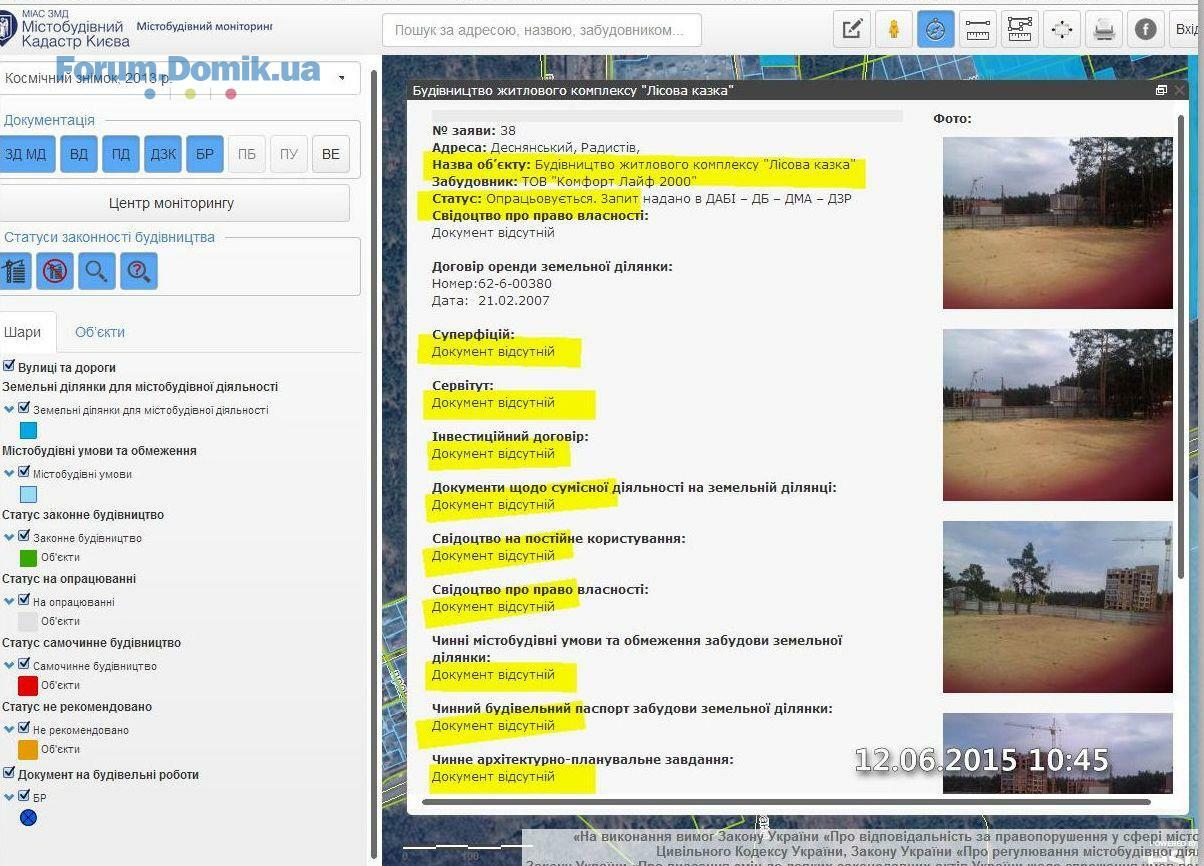Viewport: 1204px width, 866px height.
Task: Select the text Номер:62-6-00380
Action: click(x=492, y=283)
